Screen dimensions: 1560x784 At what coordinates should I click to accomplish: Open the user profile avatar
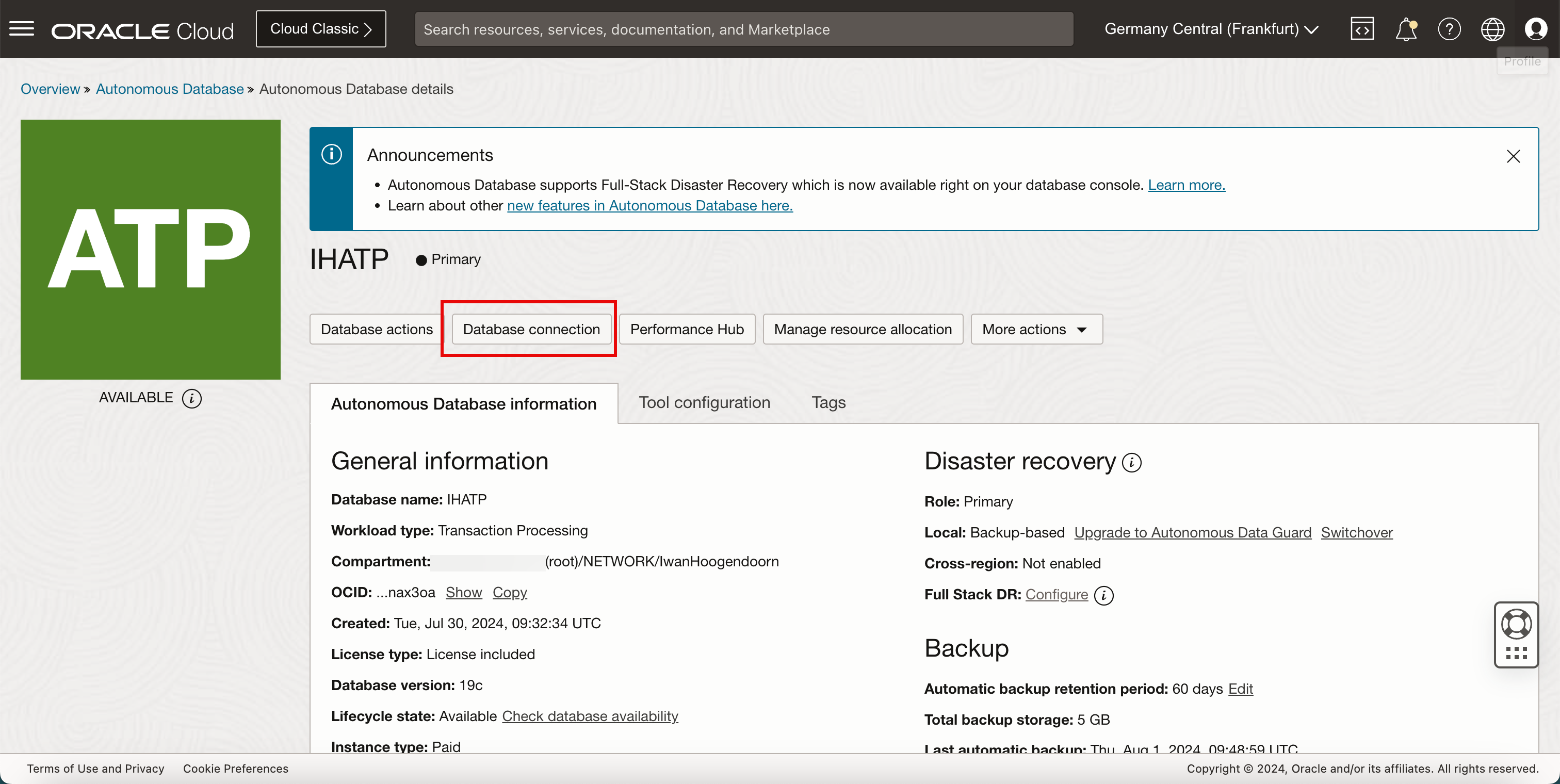(x=1535, y=29)
